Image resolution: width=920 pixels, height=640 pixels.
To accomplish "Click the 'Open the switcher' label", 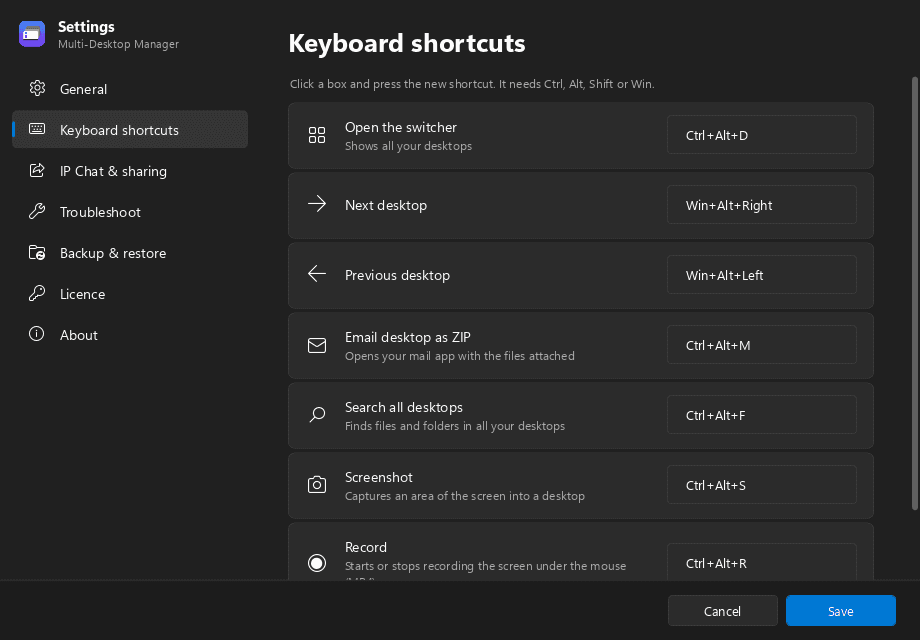I will [x=401, y=127].
